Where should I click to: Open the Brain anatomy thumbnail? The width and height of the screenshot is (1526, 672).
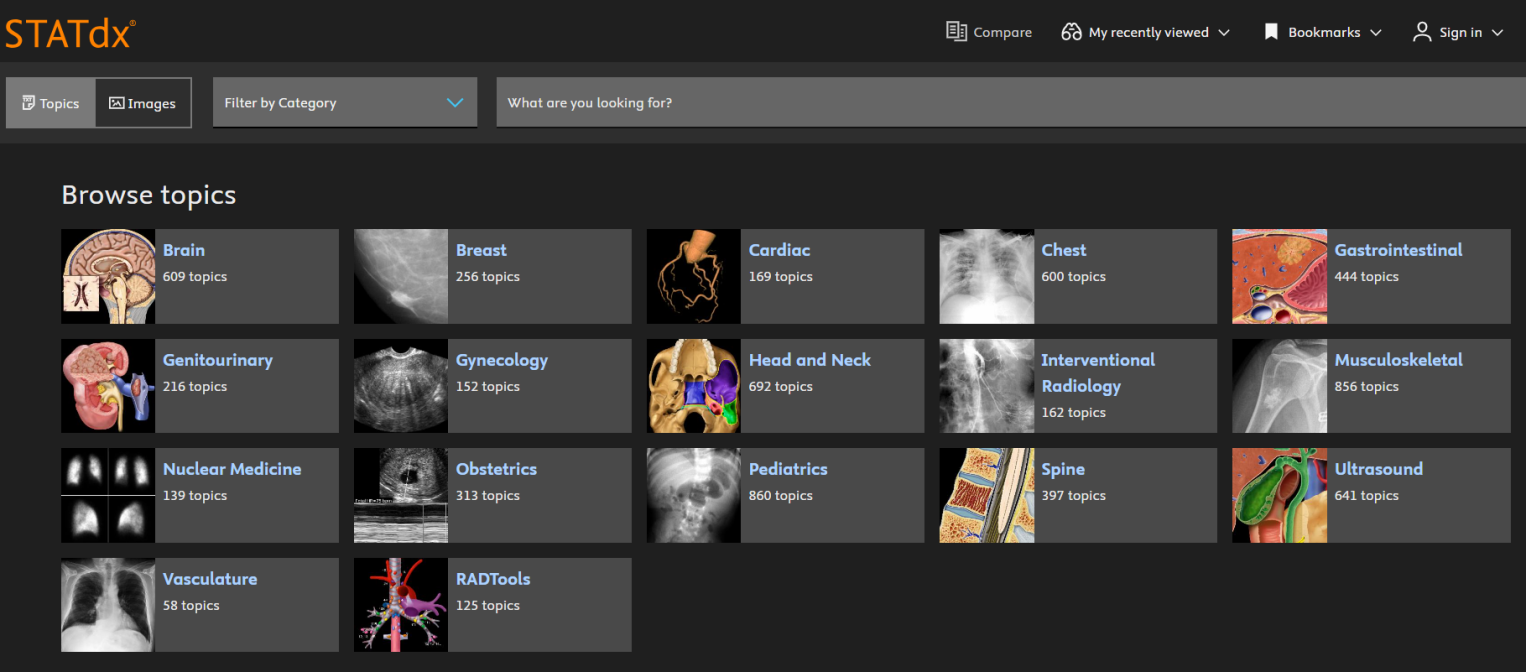108,276
